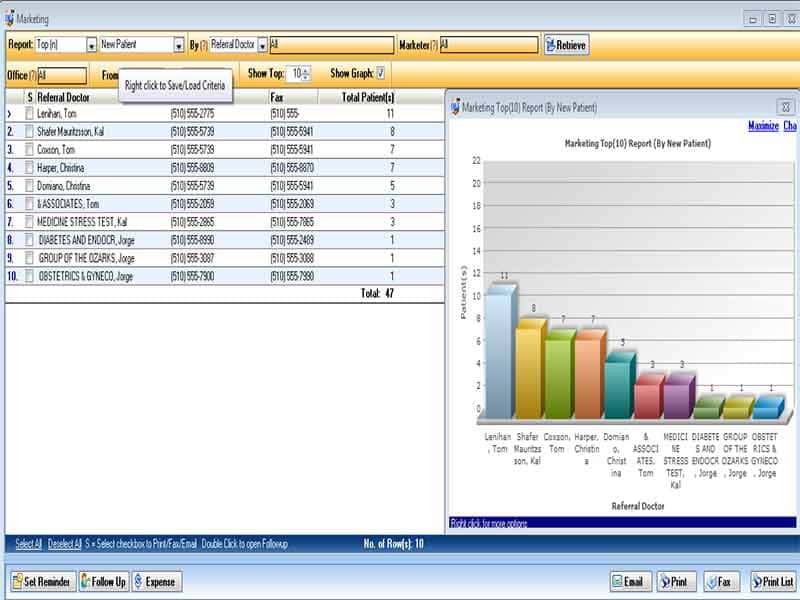Open the New Patient dropdown
Screen dimensions: 800x600
pos(179,45)
